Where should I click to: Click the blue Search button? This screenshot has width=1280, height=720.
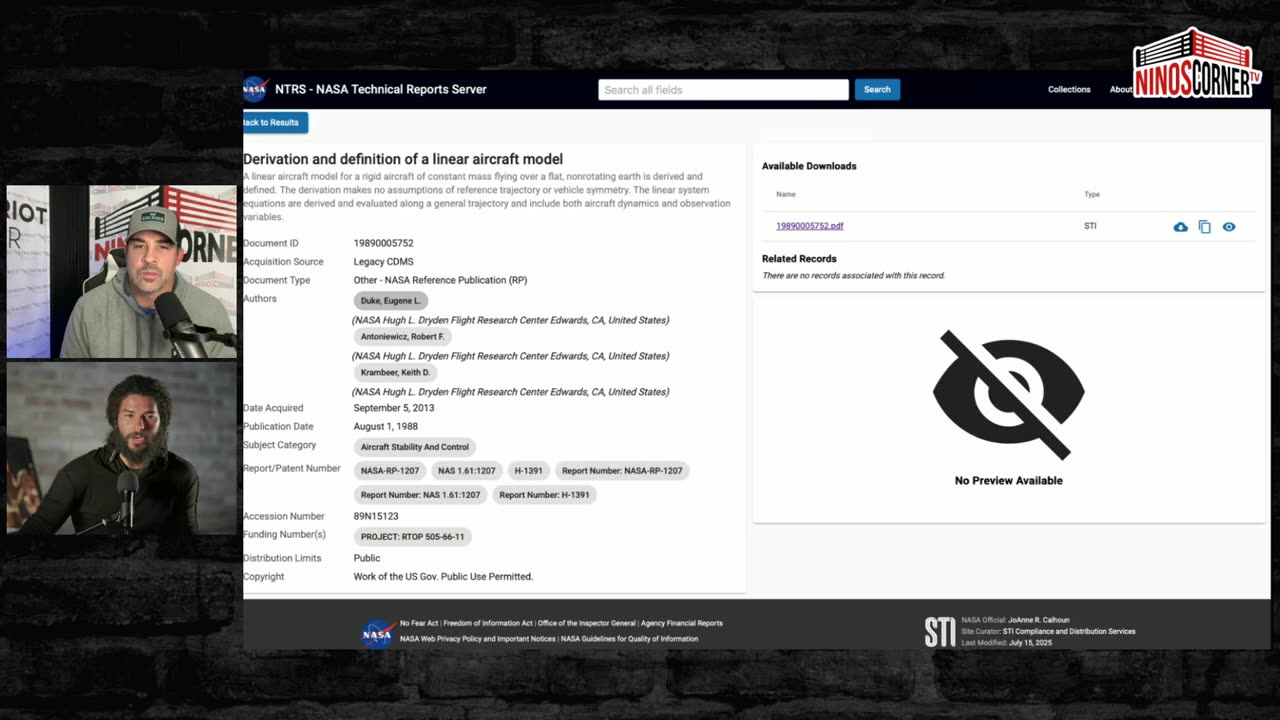(x=877, y=90)
